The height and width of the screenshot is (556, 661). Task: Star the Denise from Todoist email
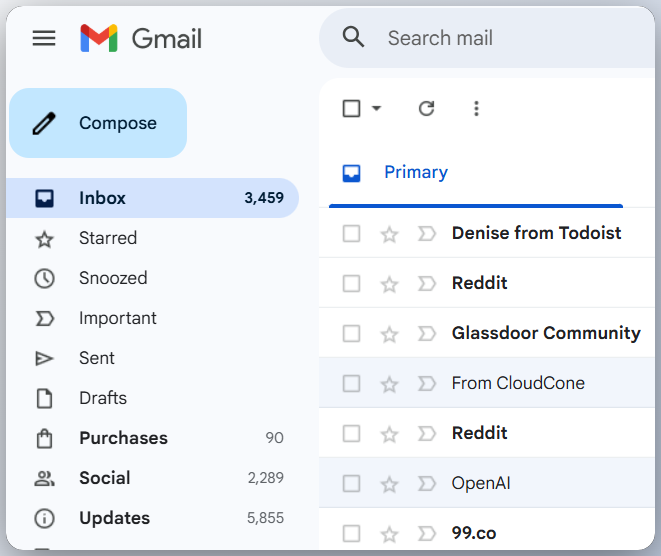point(389,234)
